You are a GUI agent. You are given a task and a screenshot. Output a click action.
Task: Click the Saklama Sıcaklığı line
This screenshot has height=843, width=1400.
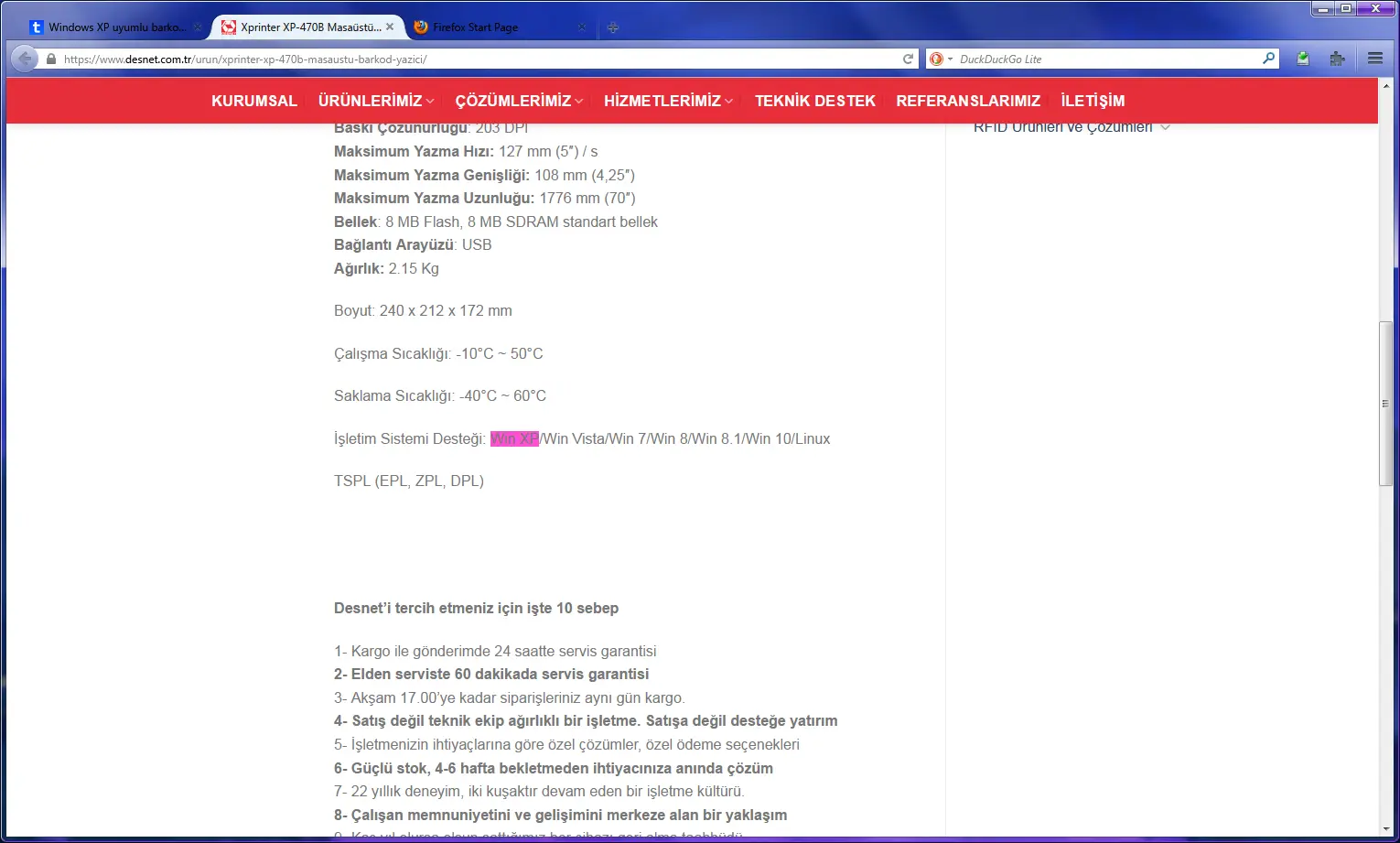pos(440,395)
